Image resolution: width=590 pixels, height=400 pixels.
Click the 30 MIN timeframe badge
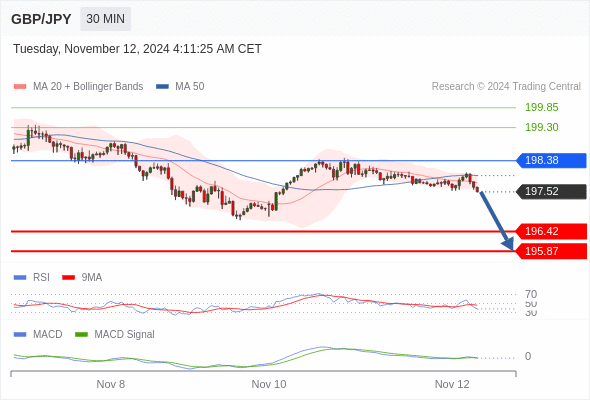[x=105, y=19]
